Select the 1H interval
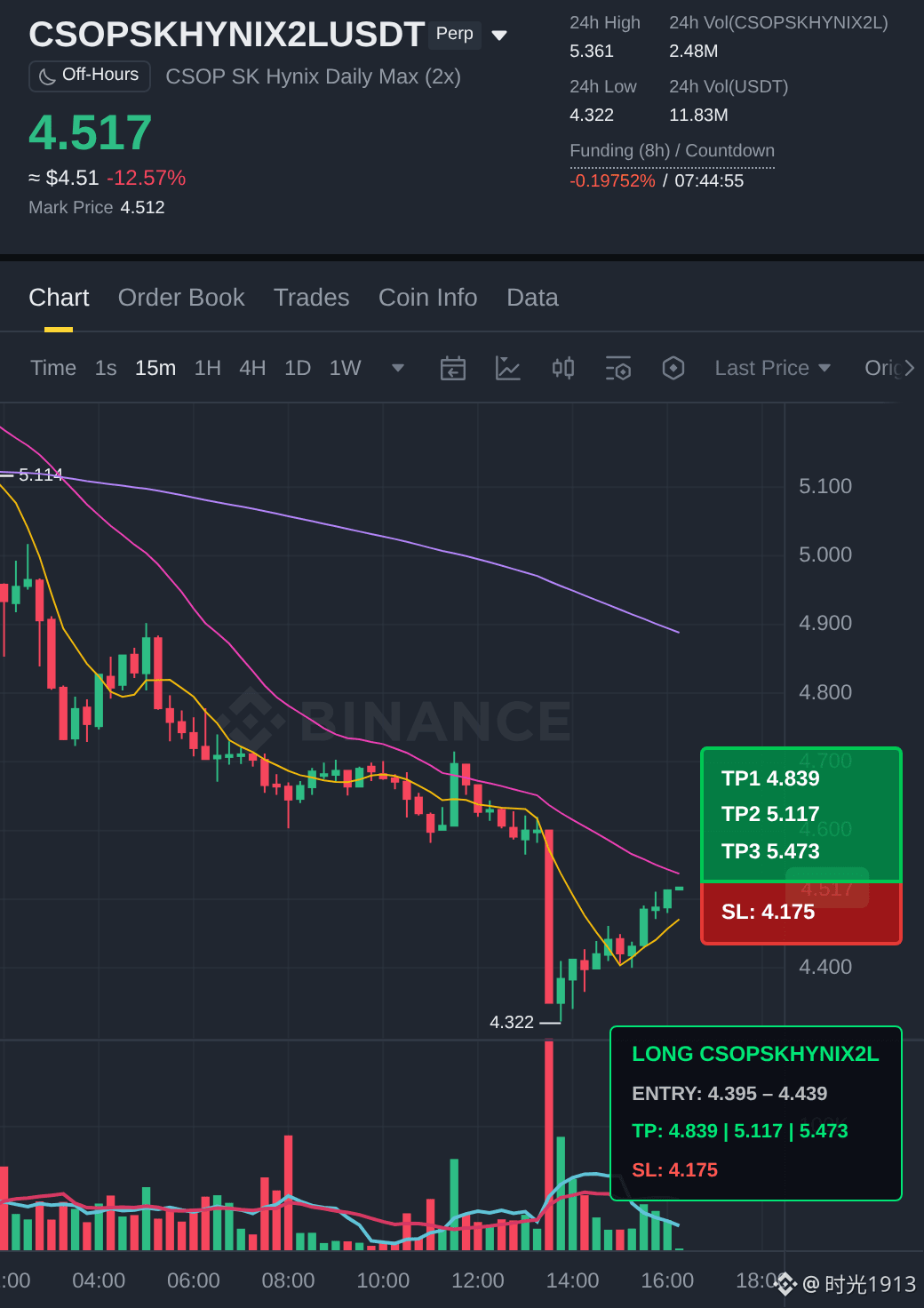The width and height of the screenshot is (924, 1308). click(208, 368)
